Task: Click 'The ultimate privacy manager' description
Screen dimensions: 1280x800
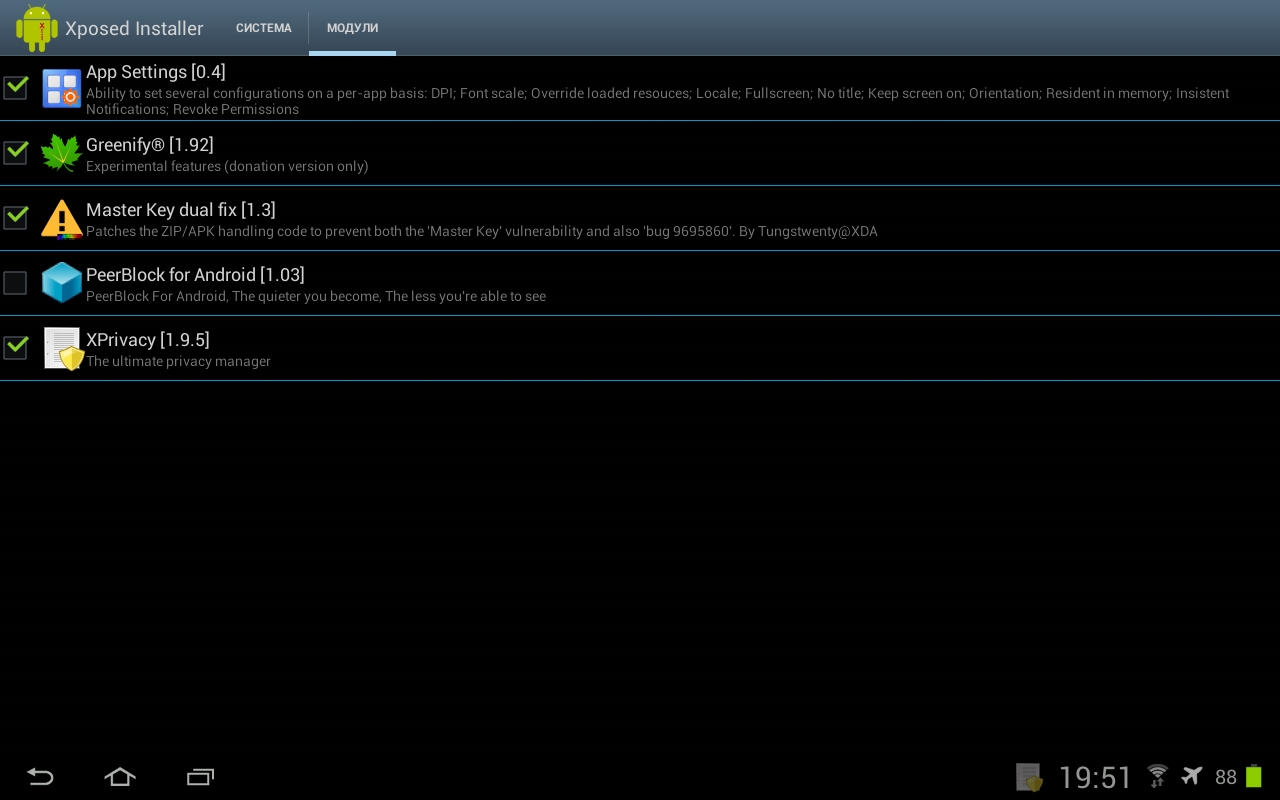Action: tap(178, 361)
